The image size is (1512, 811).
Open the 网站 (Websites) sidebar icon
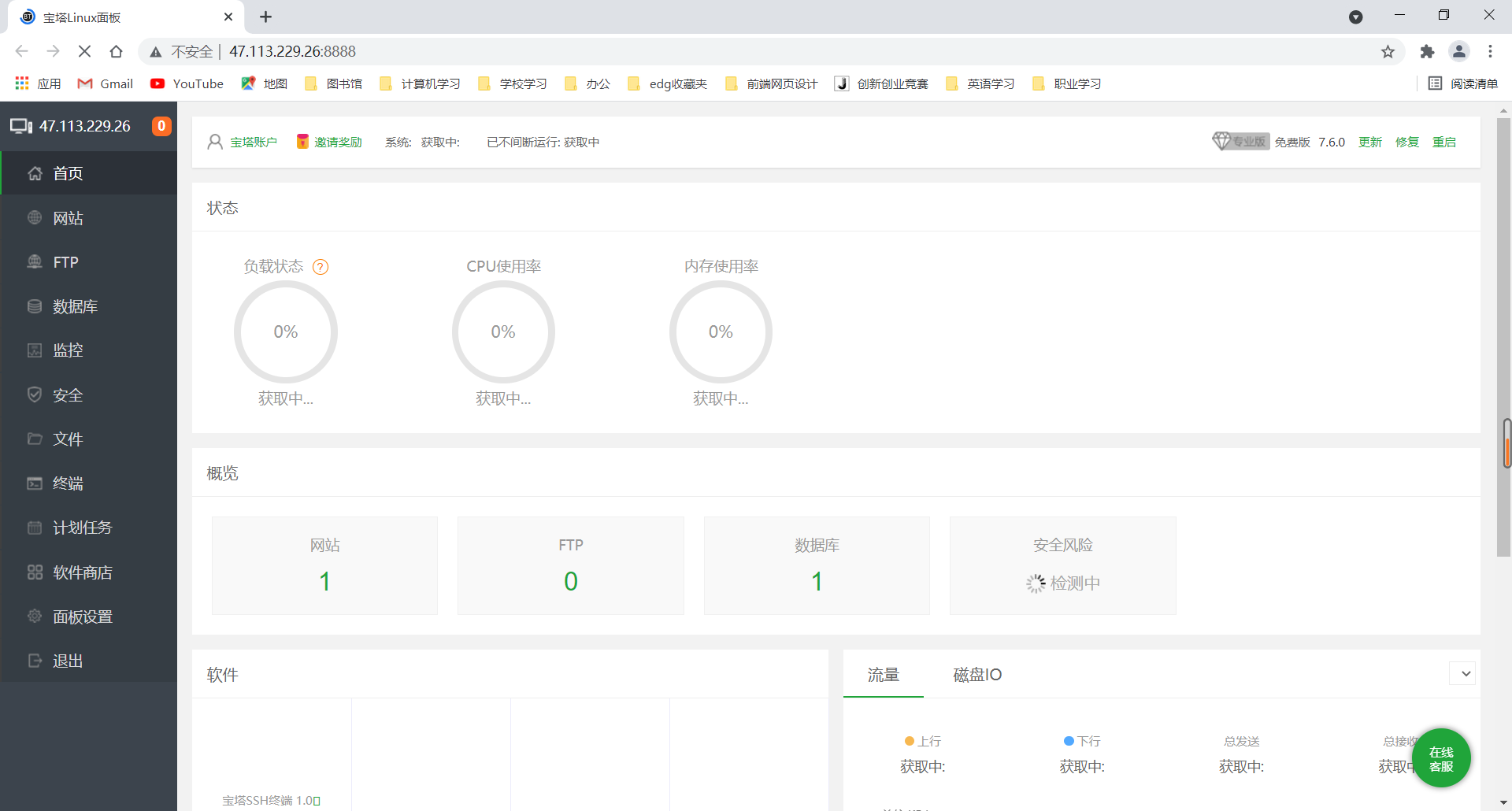(x=67, y=218)
